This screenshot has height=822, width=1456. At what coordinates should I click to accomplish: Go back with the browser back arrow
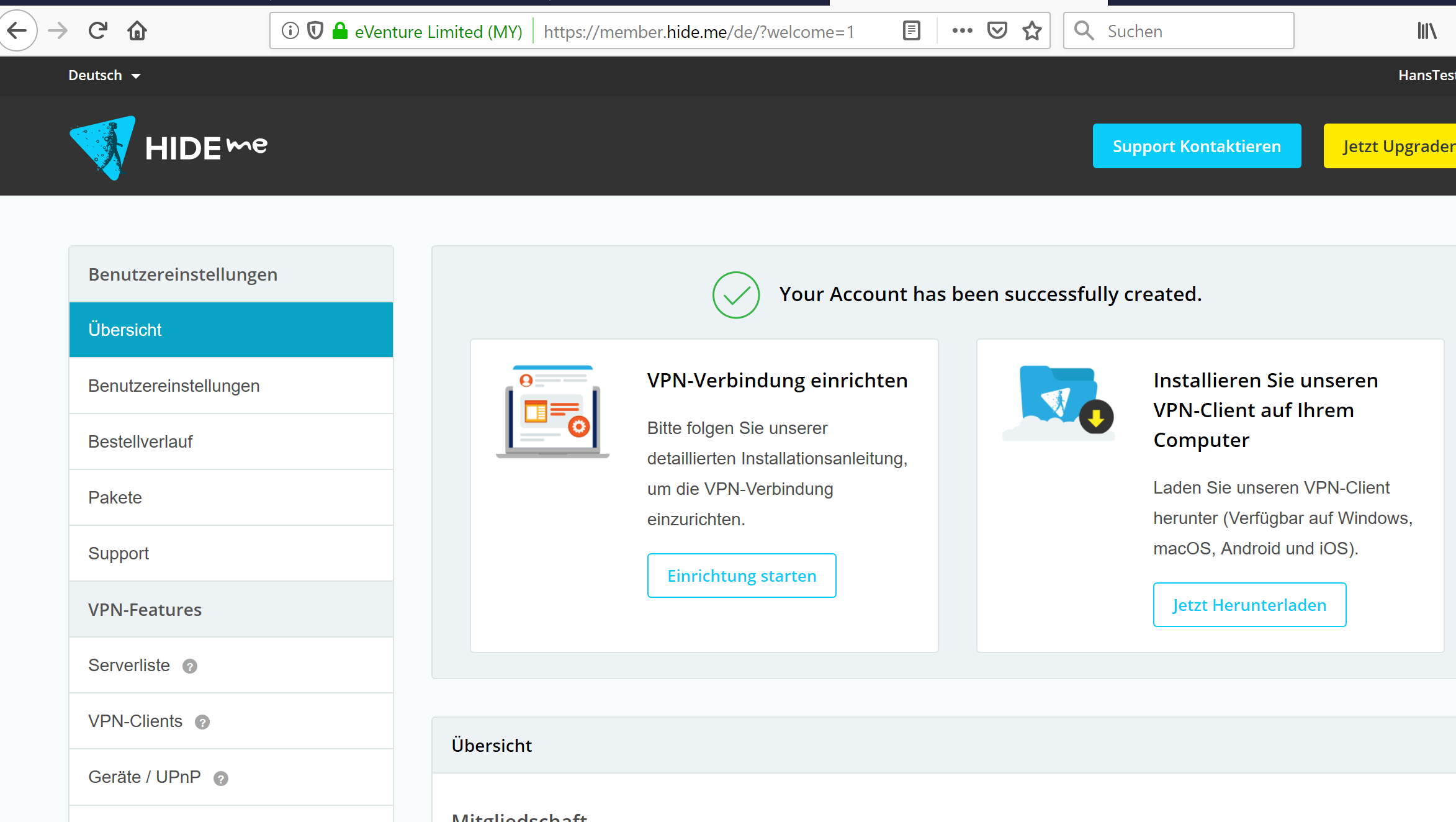click(x=17, y=30)
